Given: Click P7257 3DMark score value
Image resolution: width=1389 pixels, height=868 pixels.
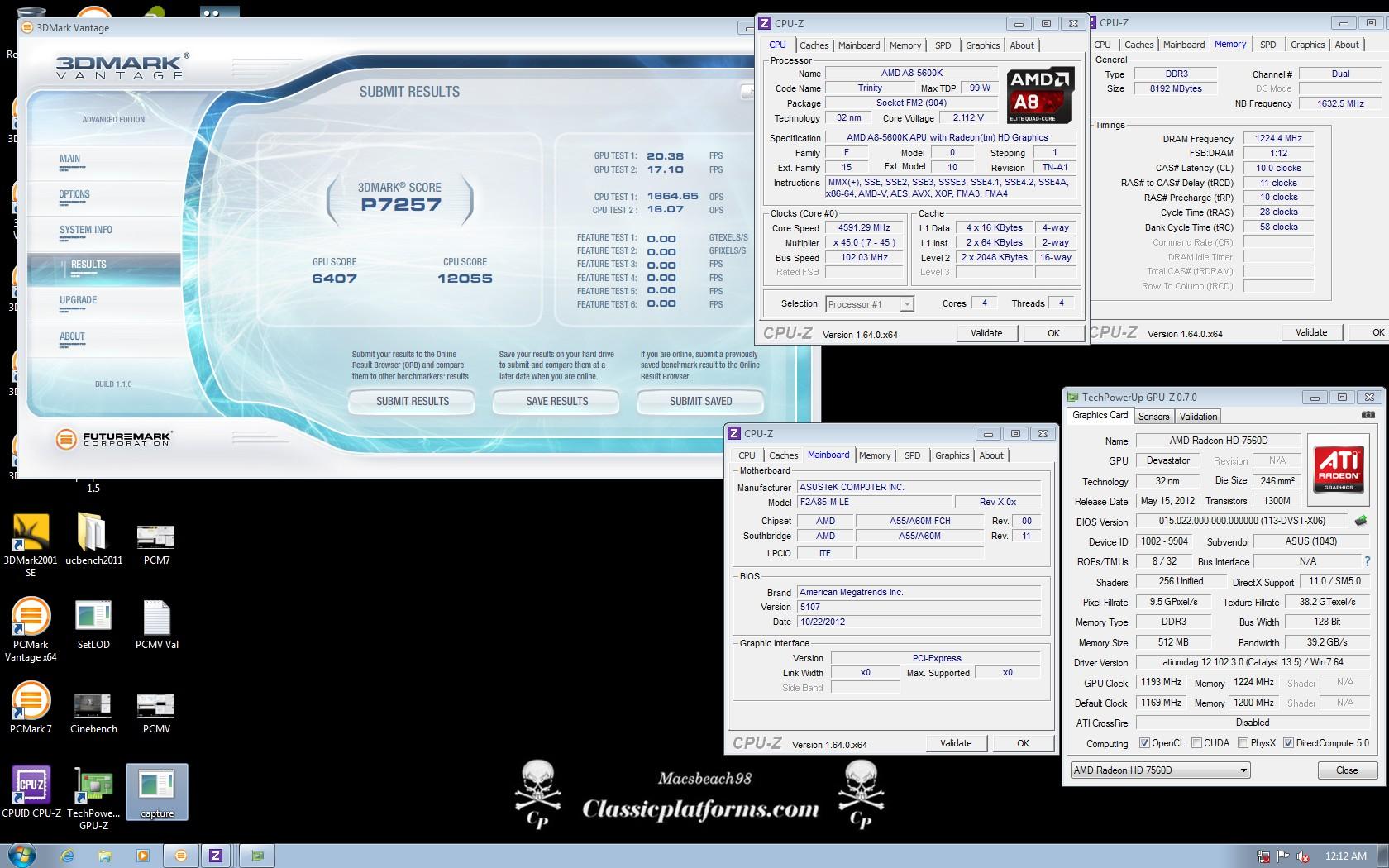Looking at the screenshot, I should coord(401,204).
